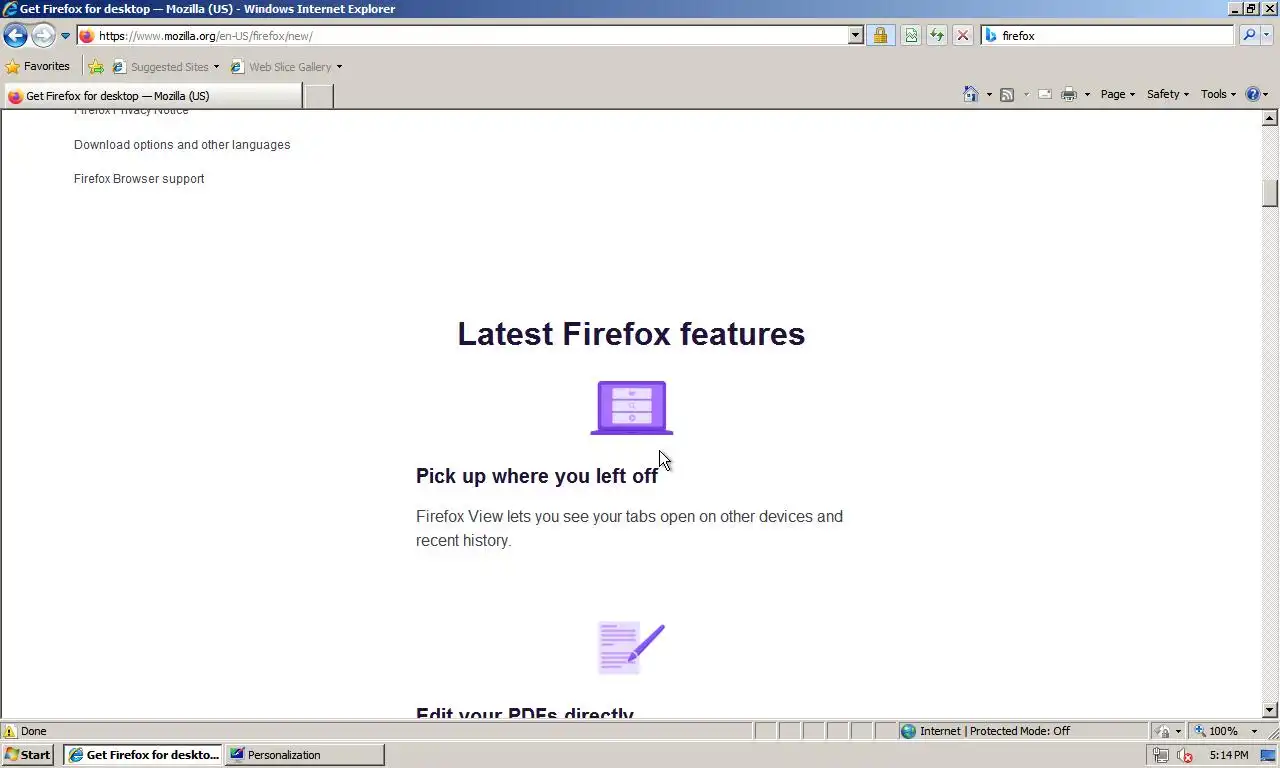Screen dimensions: 1280x768
Task: Open the Favorites center
Action: coord(38,66)
